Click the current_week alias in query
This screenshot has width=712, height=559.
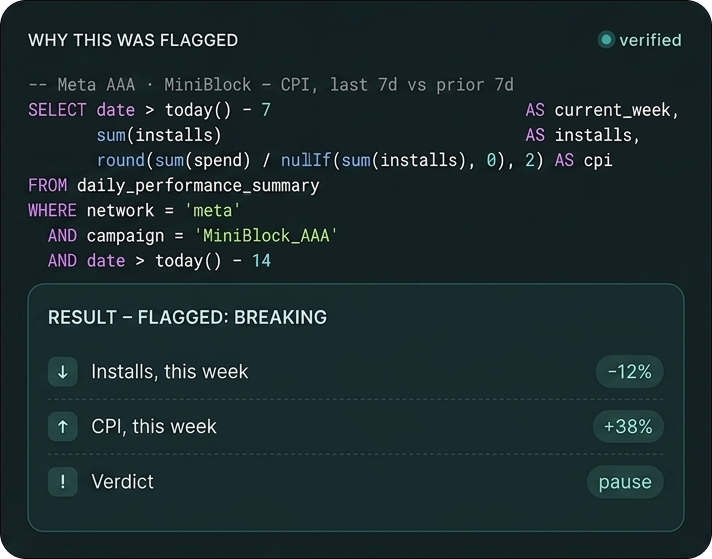[x=617, y=110]
